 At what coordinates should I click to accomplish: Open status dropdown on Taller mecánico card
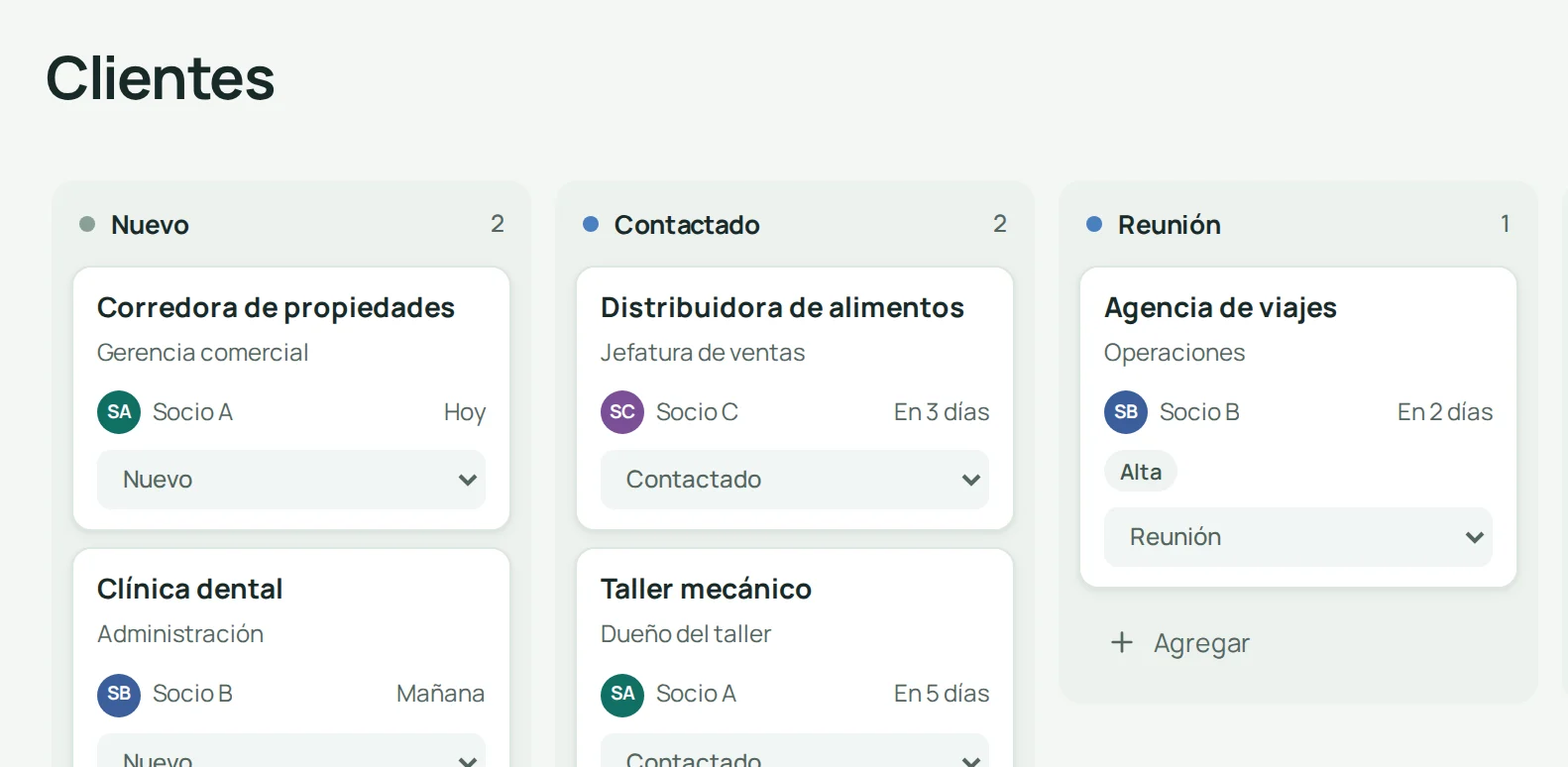795,751
